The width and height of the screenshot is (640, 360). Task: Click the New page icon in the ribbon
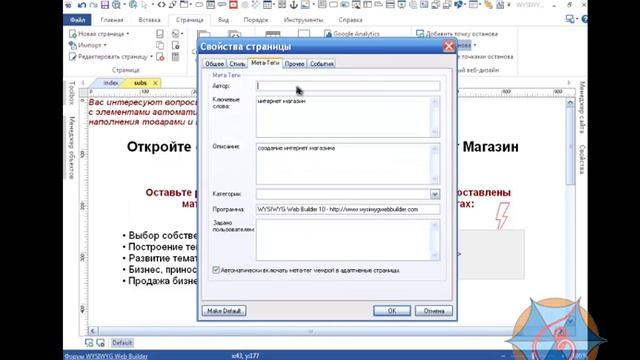pyautogui.click(x=73, y=34)
